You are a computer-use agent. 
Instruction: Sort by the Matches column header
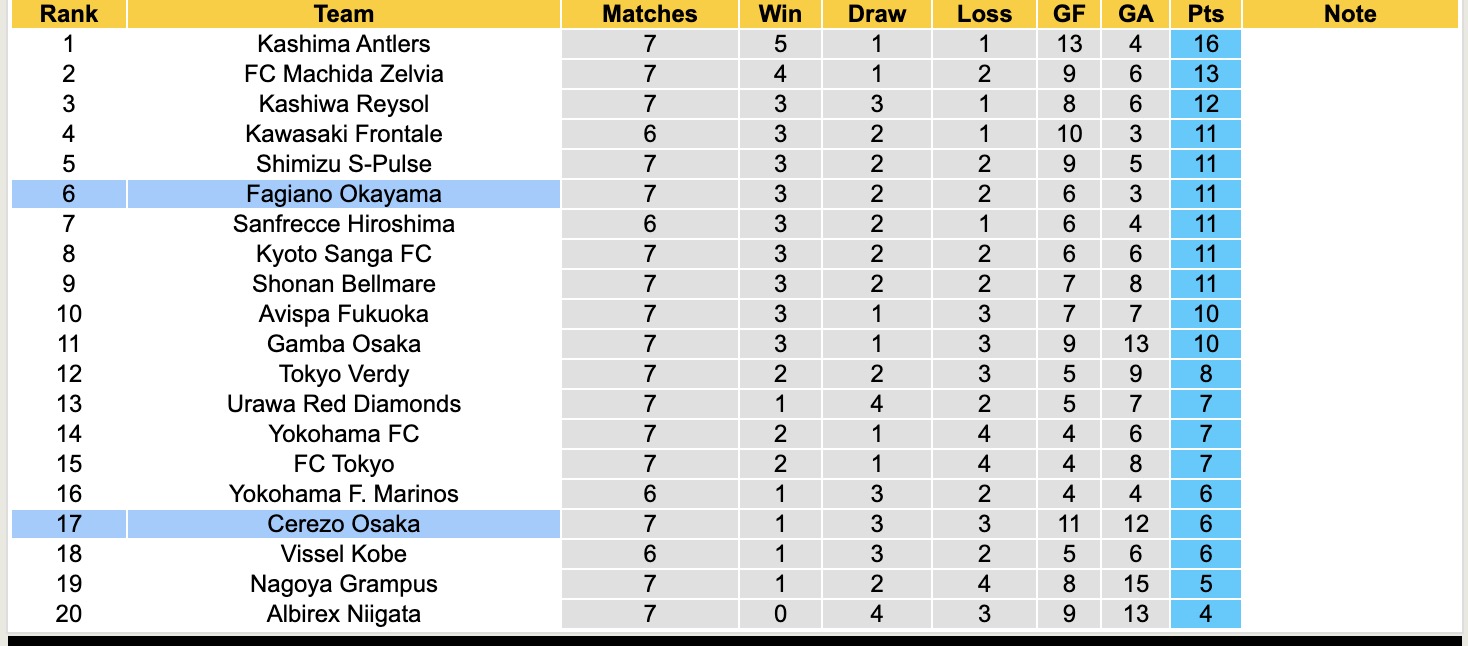point(650,14)
